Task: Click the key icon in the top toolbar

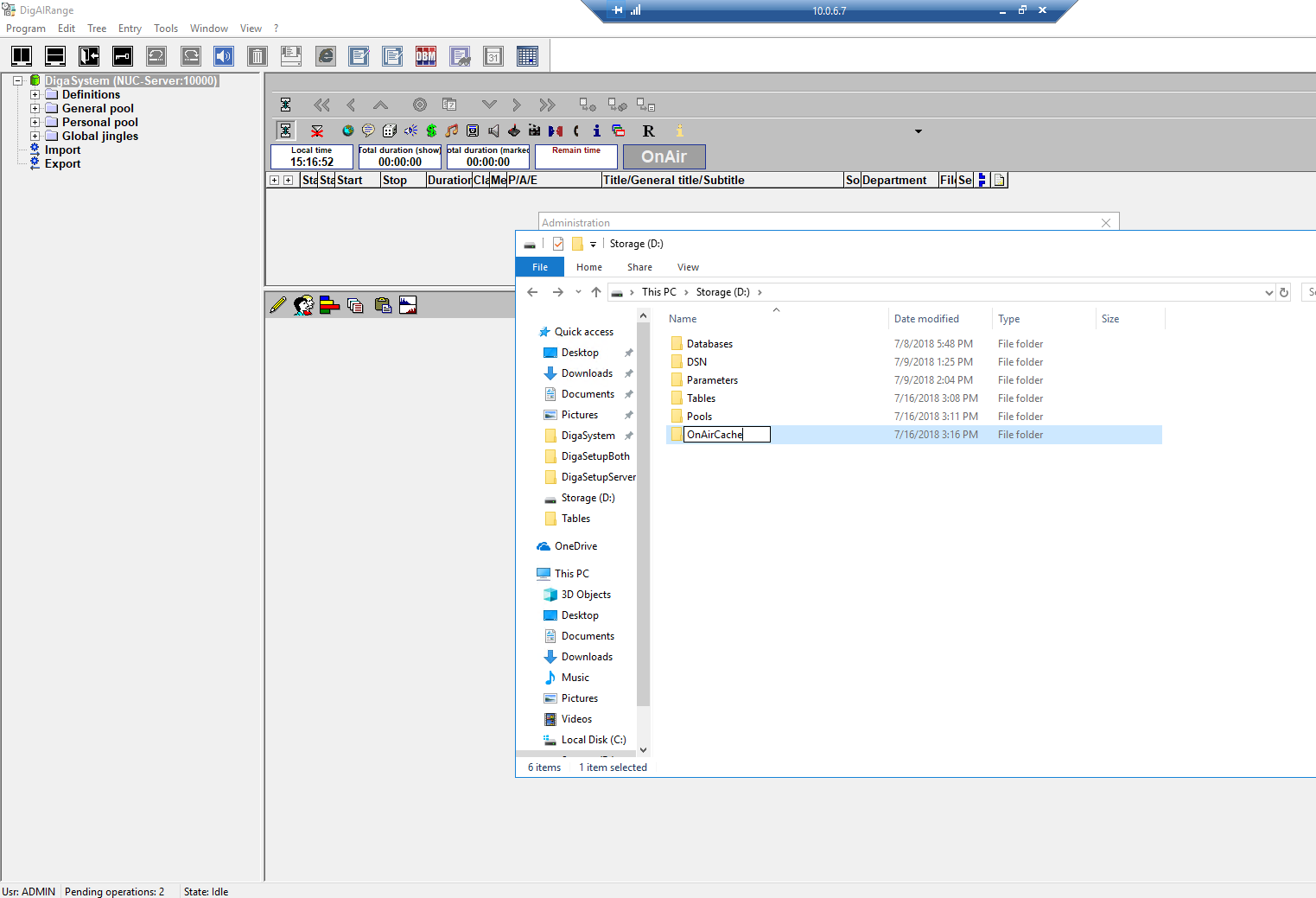Action: point(123,57)
